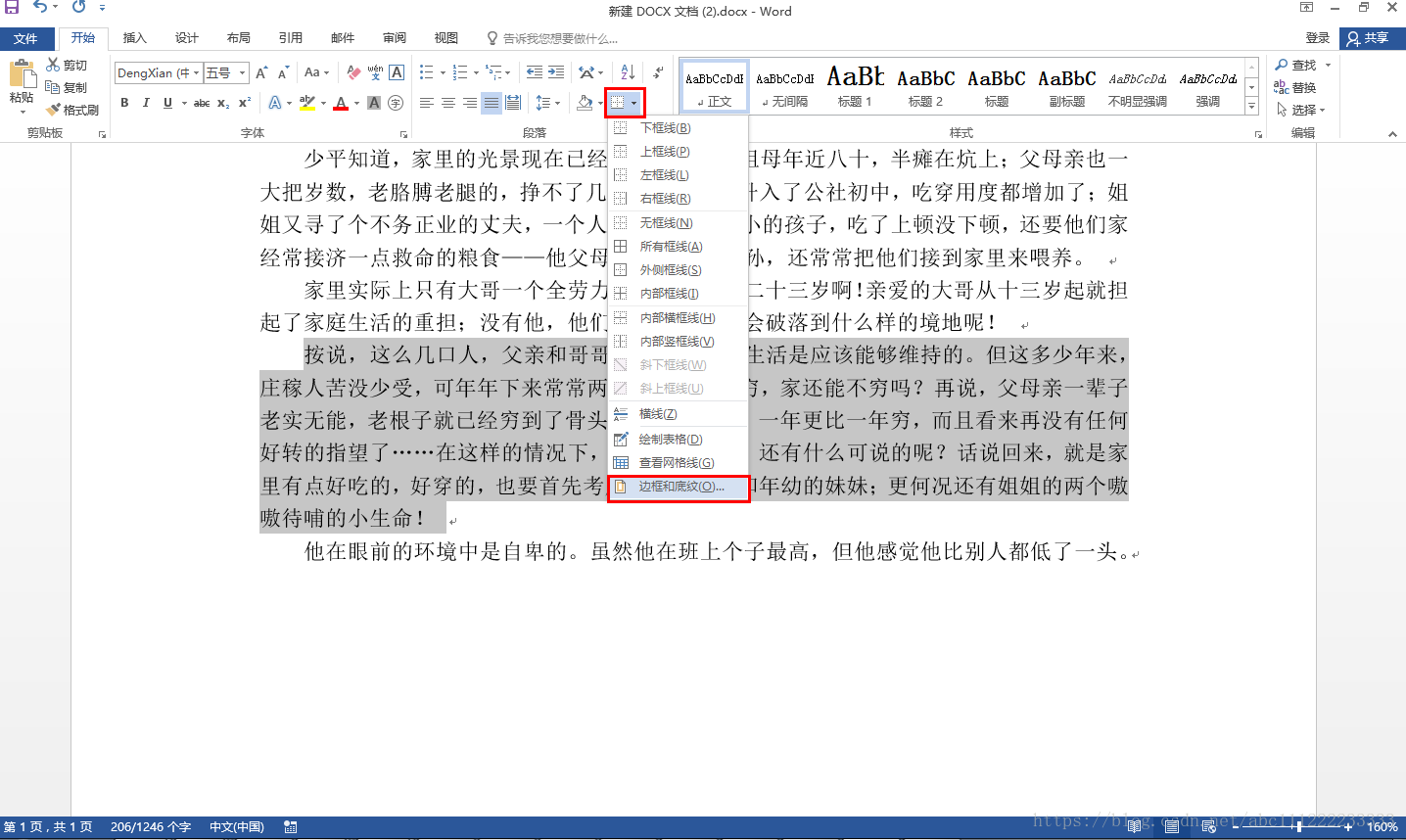Toggle justified alignment button

492,103
